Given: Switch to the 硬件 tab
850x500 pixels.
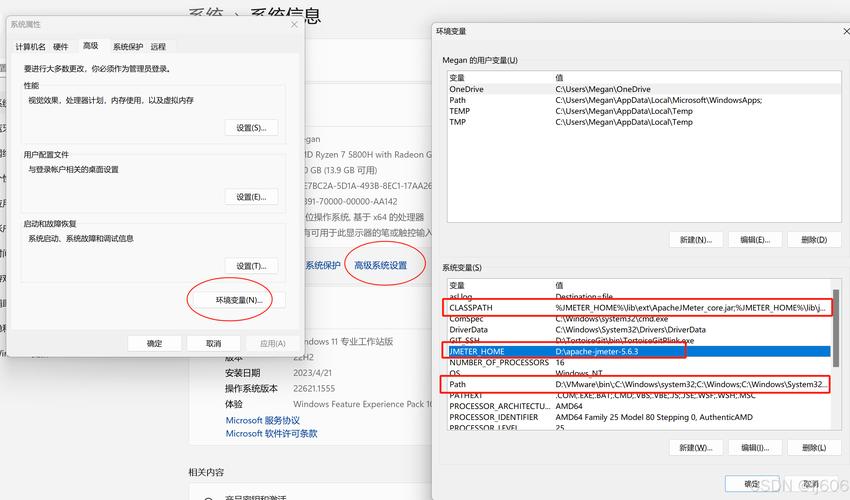Looking at the screenshot, I should [x=61, y=47].
